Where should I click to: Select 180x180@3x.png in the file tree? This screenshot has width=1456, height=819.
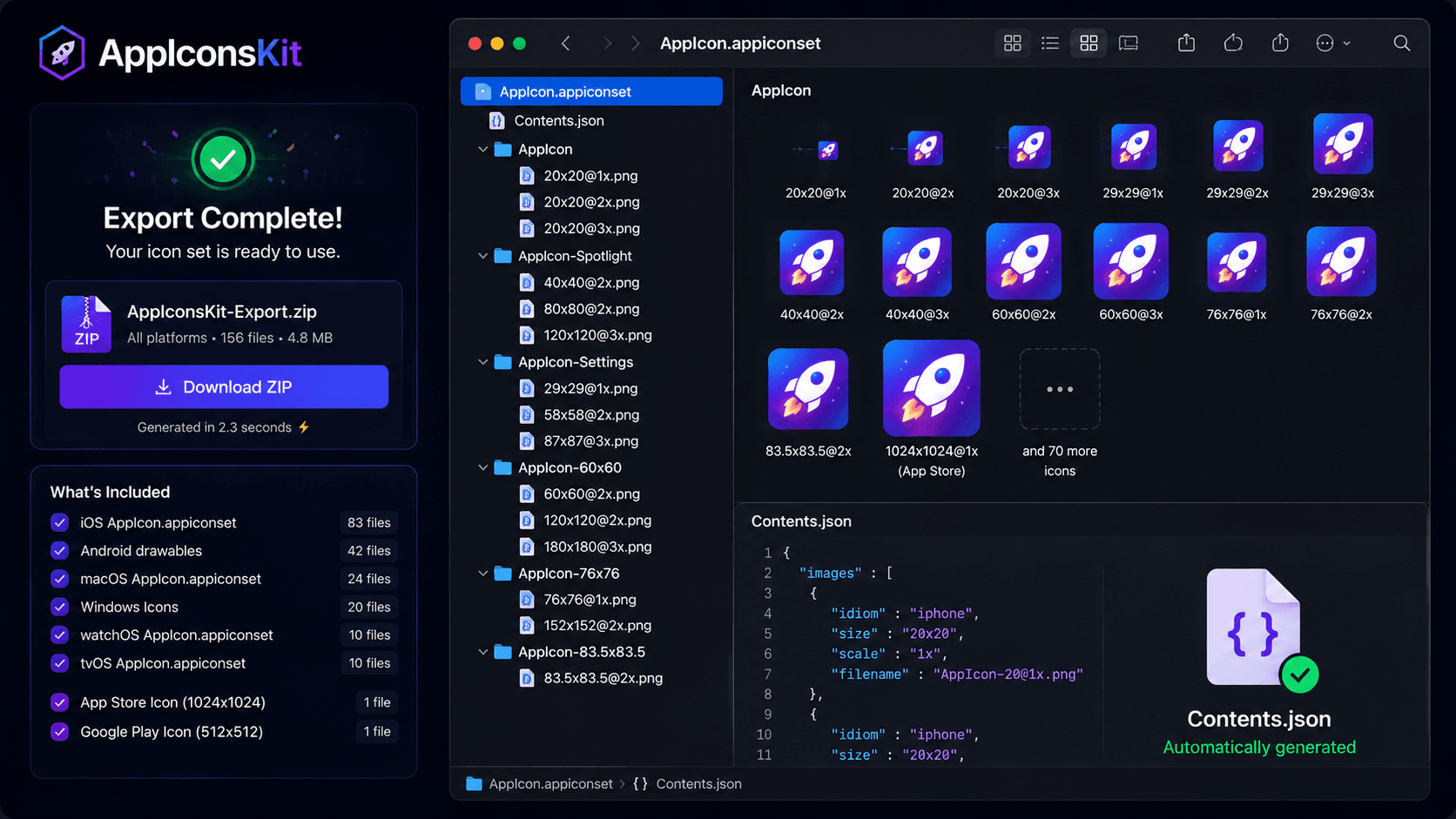[x=597, y=547]
